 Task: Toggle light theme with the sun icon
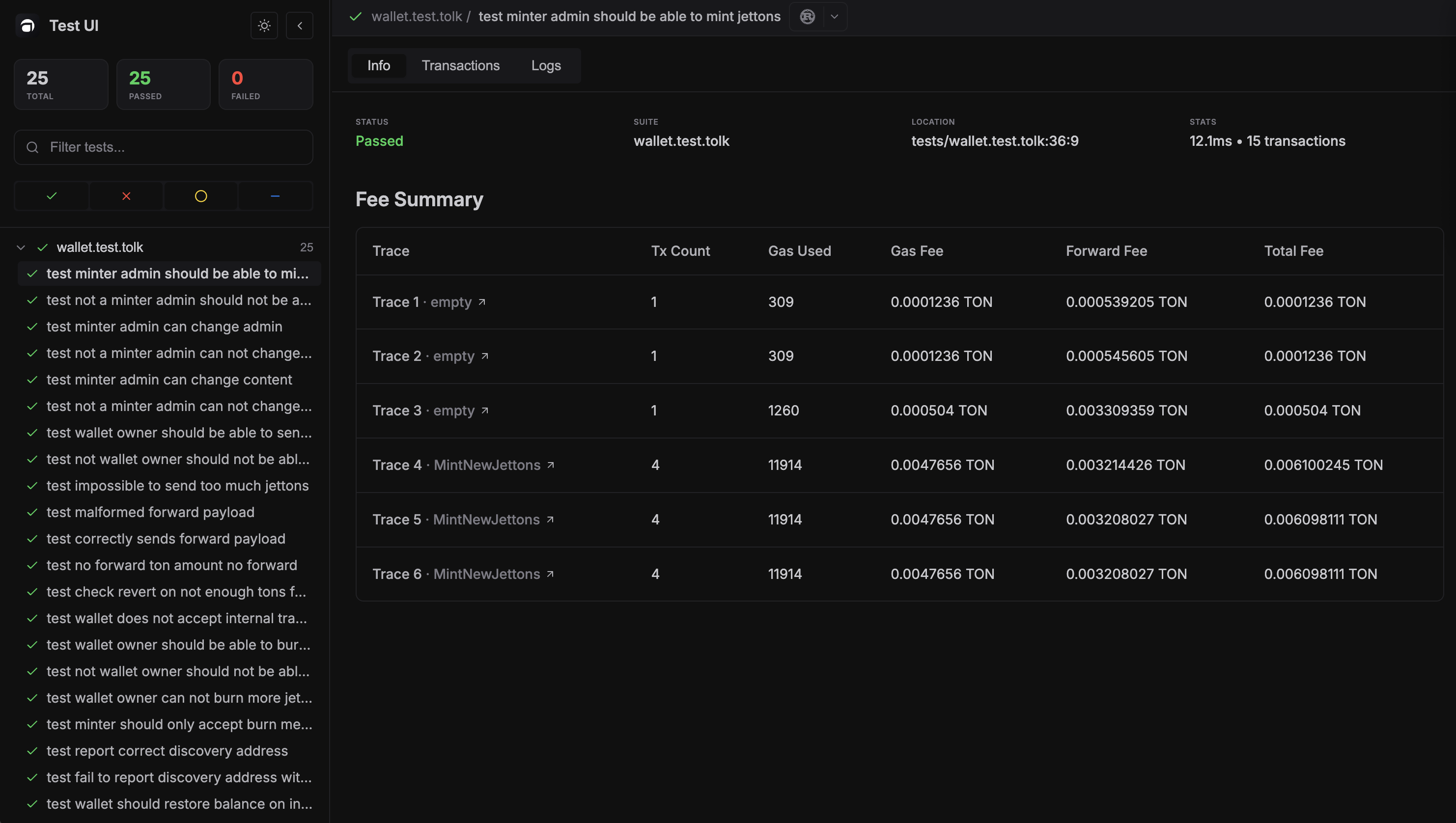coord(264,26)
